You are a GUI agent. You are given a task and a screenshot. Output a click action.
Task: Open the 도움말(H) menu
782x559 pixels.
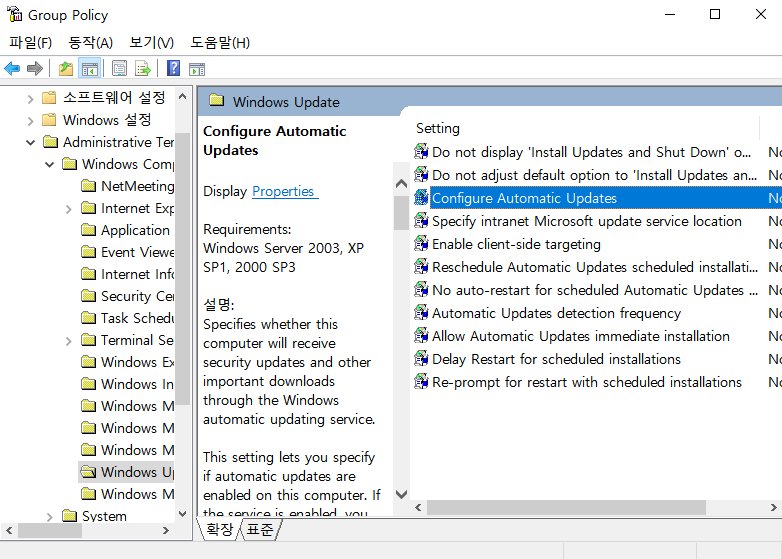click(220, 43)
